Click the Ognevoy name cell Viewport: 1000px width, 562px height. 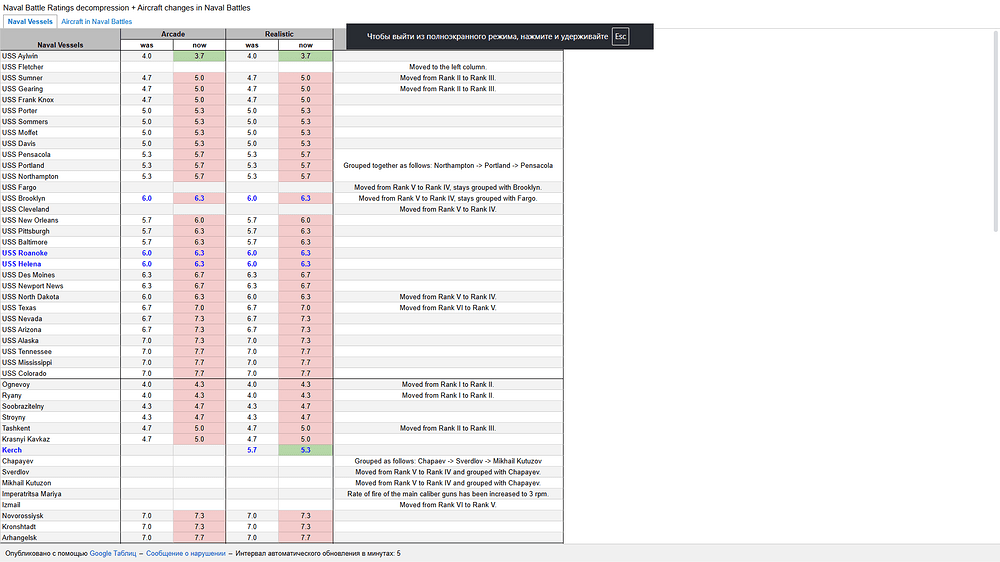[60, 385]
